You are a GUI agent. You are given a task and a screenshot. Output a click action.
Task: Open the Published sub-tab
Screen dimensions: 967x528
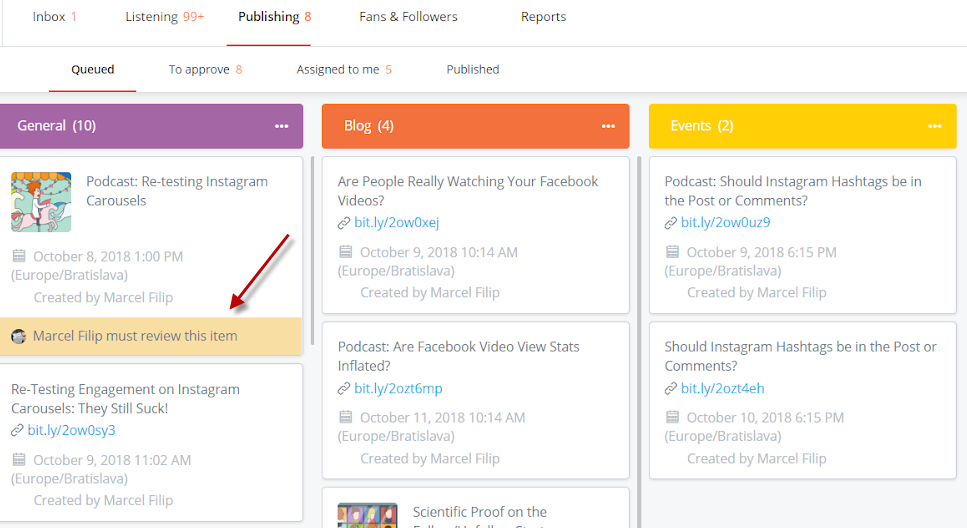click(x=472, y=70)
